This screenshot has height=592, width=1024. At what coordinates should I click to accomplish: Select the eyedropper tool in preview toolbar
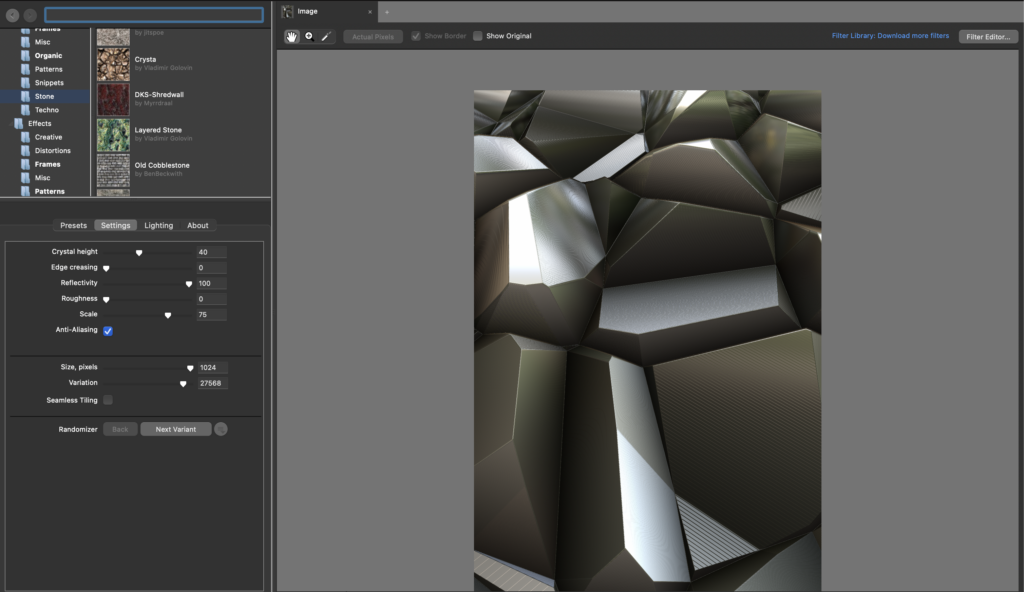(x=326, y=36)
